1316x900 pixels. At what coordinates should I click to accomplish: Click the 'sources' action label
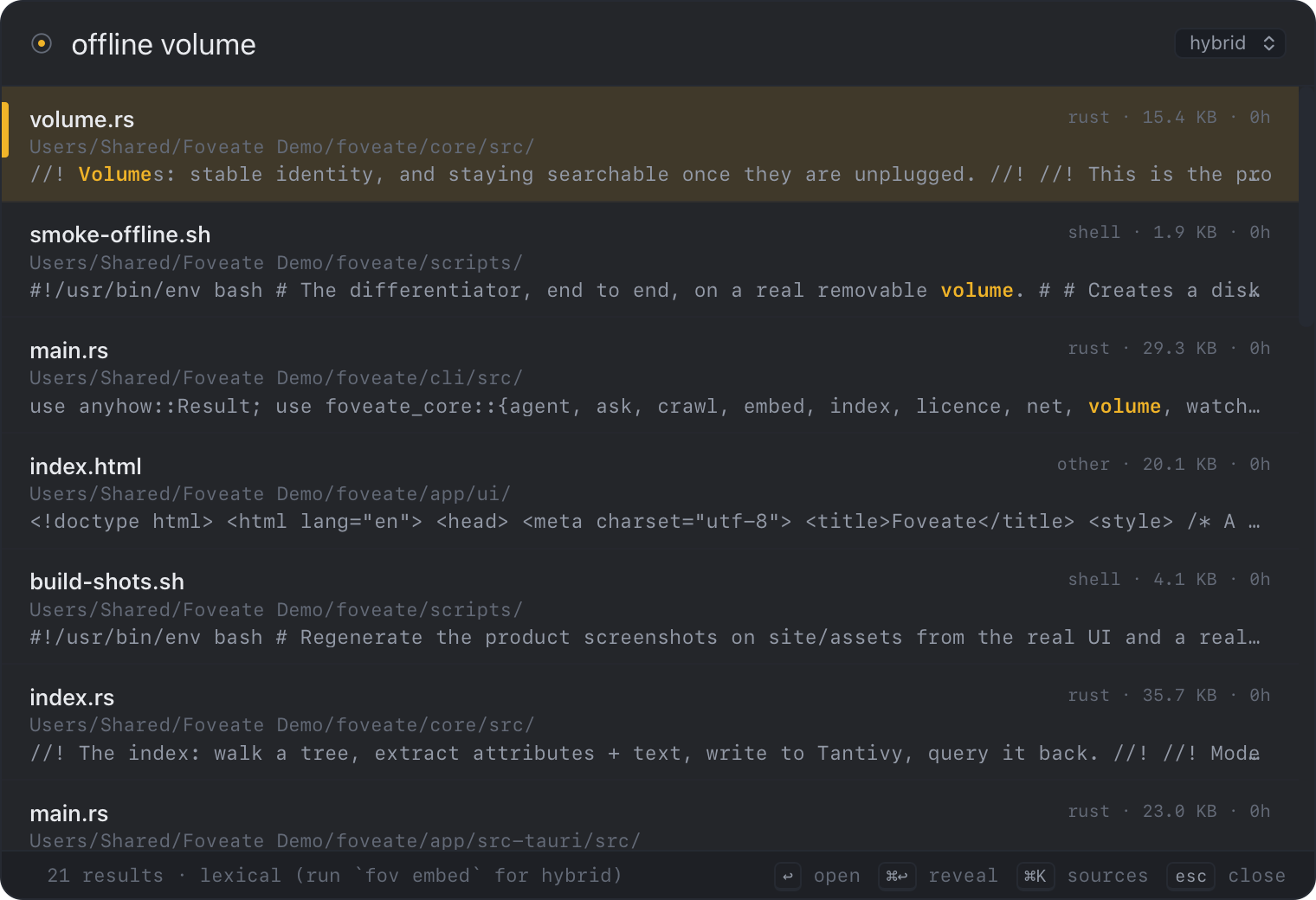(1107, 876)
